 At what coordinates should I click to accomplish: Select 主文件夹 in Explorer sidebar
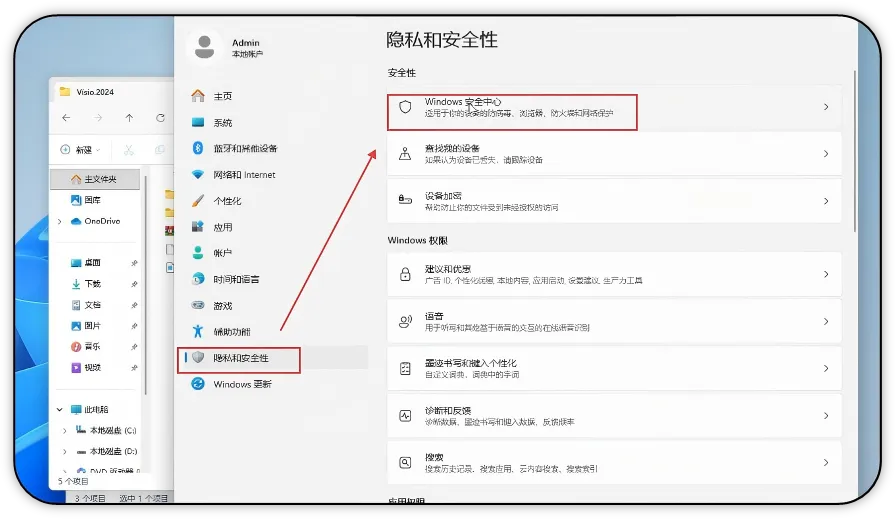(95, 179)
